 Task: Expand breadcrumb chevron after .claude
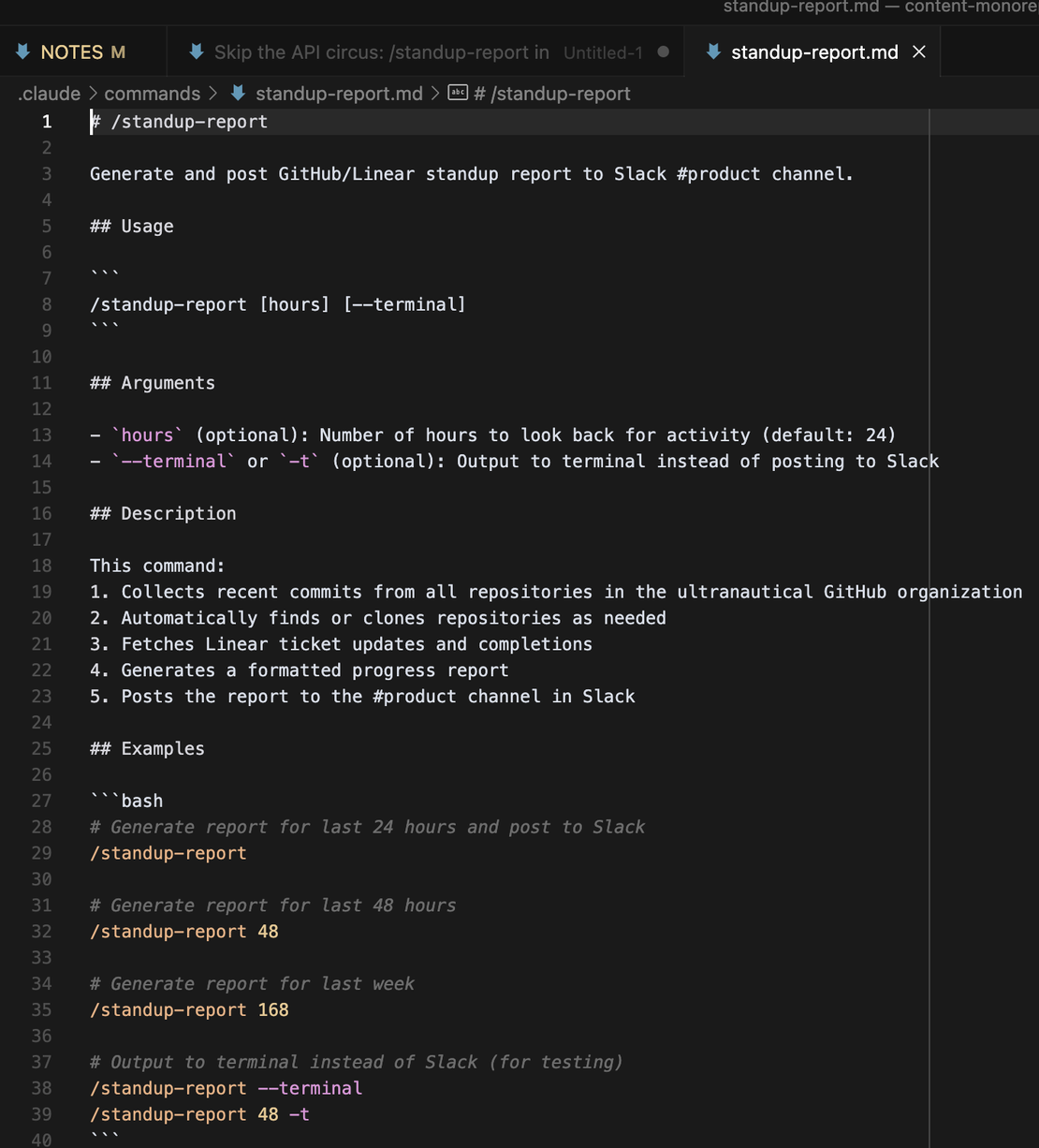[x=93, y=94]
